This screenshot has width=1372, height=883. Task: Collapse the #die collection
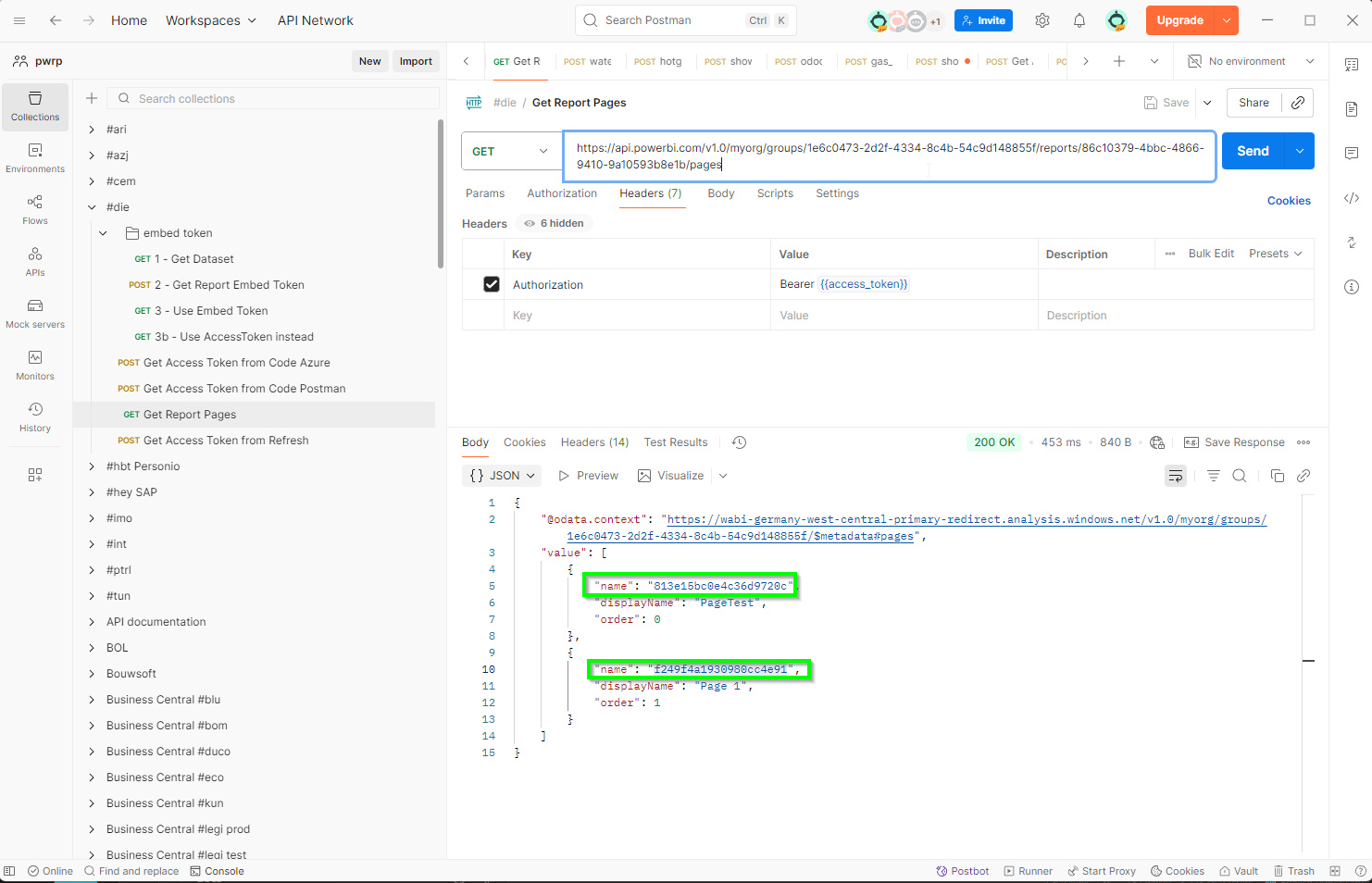[x=92, y=207]
